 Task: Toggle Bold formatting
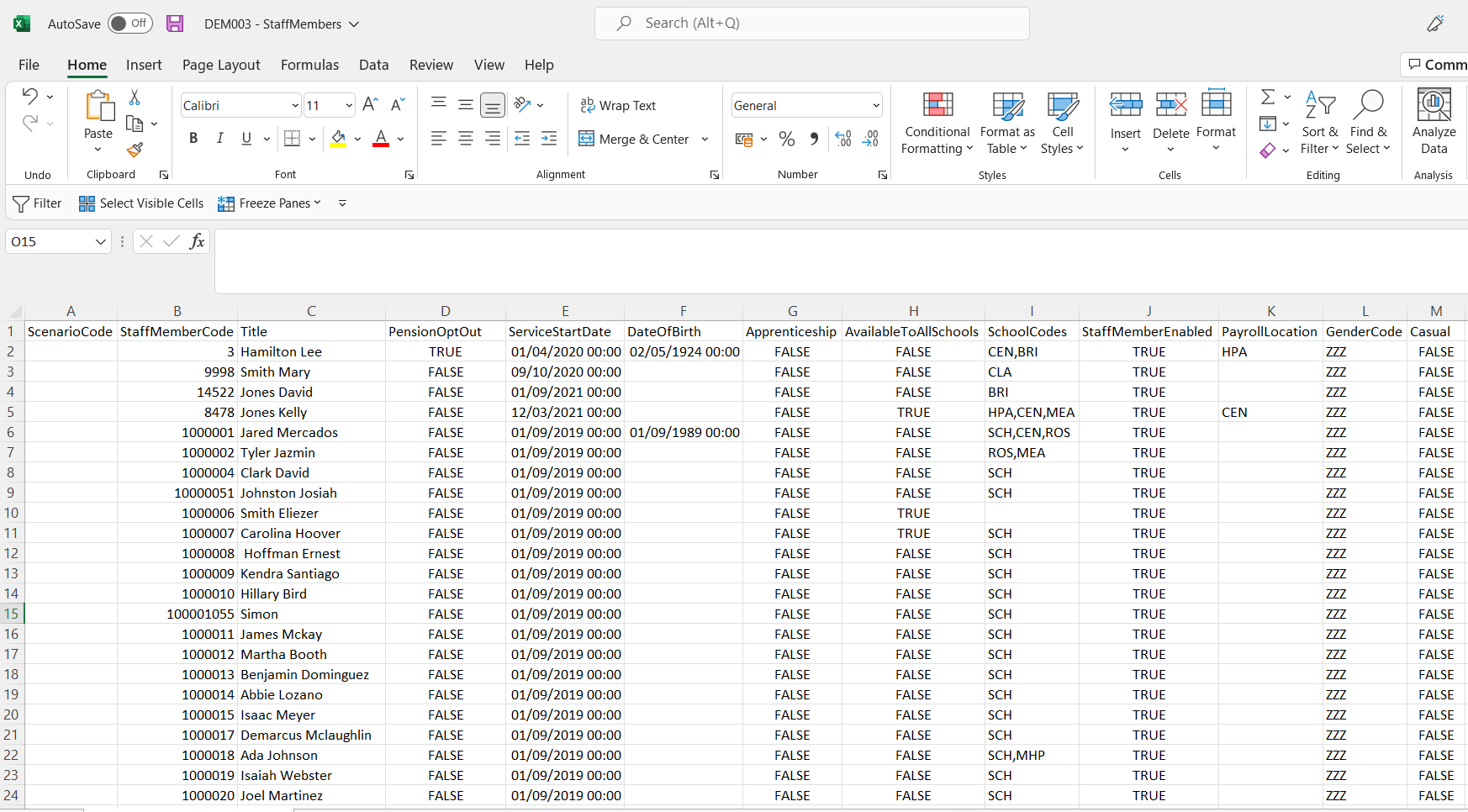tap(193, 139)
